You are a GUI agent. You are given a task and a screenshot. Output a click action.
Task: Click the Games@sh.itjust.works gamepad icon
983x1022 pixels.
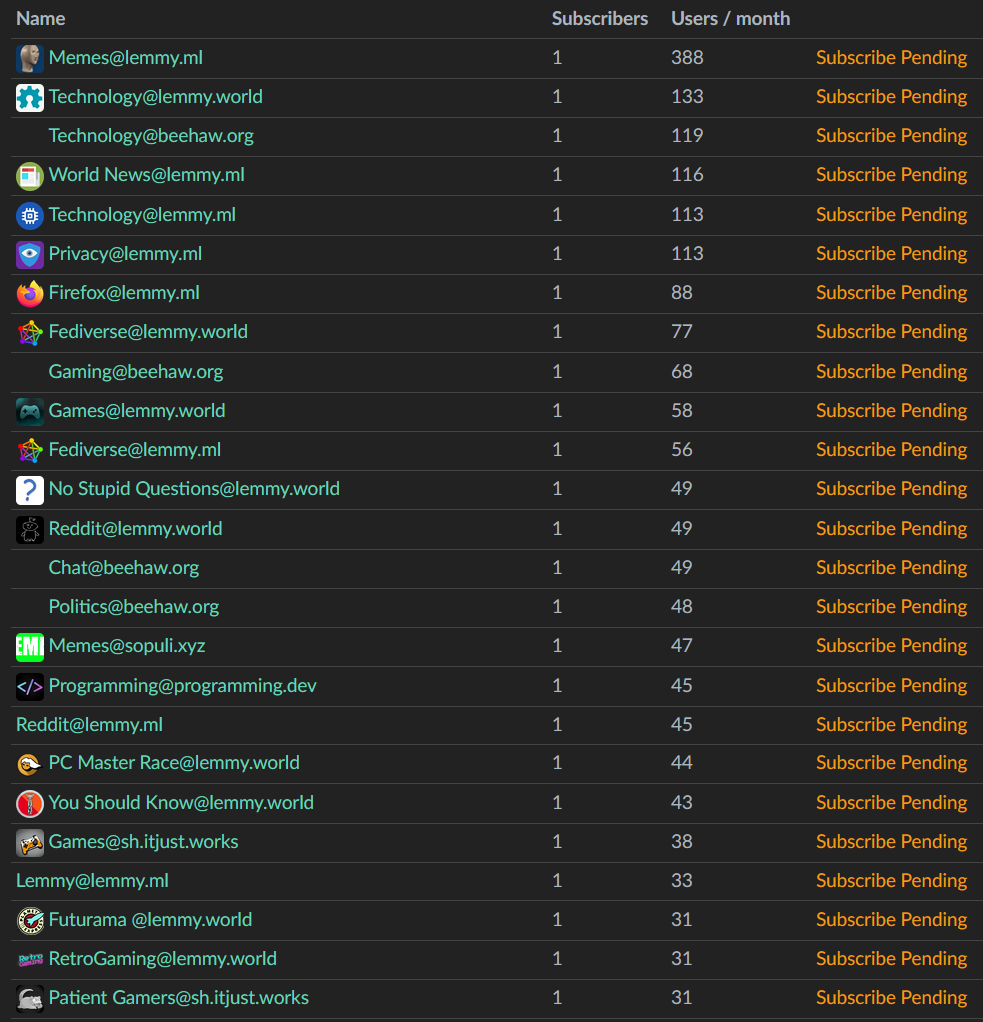click(x=30, y=843)
